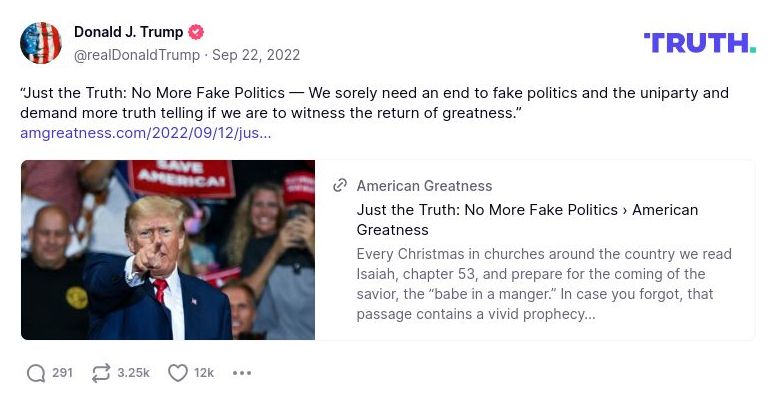
Task: Open the "Just the Truth" card headline
Action: pos(527,219)
